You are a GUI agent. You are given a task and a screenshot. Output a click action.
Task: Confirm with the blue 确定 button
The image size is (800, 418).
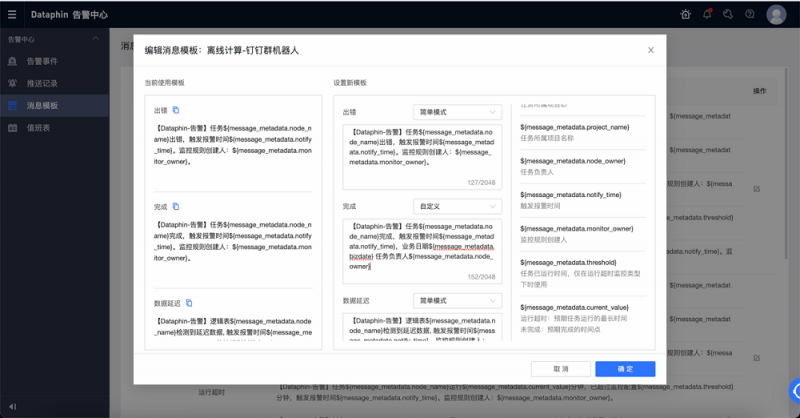click(x=625, y=368)
